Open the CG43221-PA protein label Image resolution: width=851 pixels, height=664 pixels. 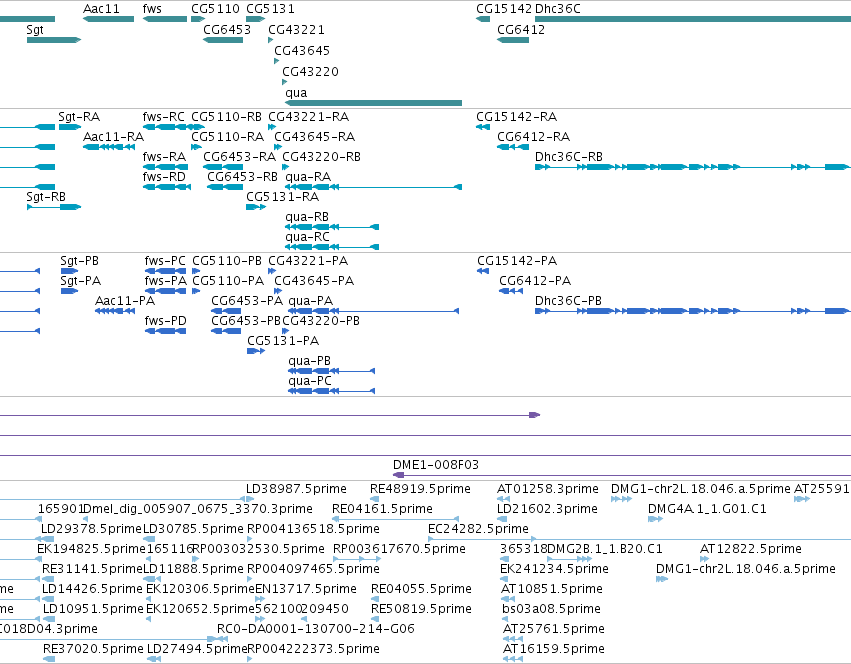point(308,261)
